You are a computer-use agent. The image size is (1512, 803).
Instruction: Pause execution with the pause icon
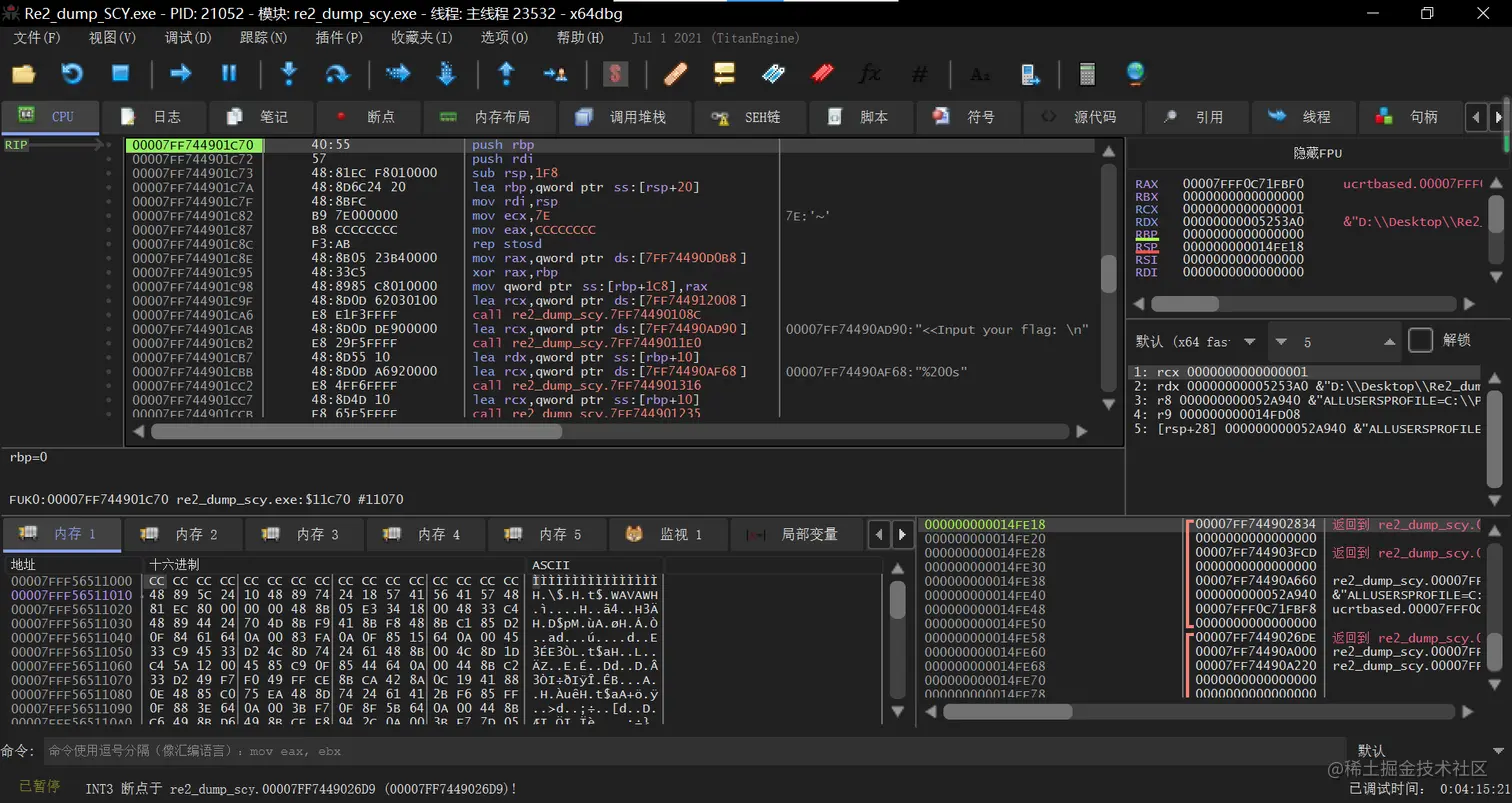pos(229,73)
